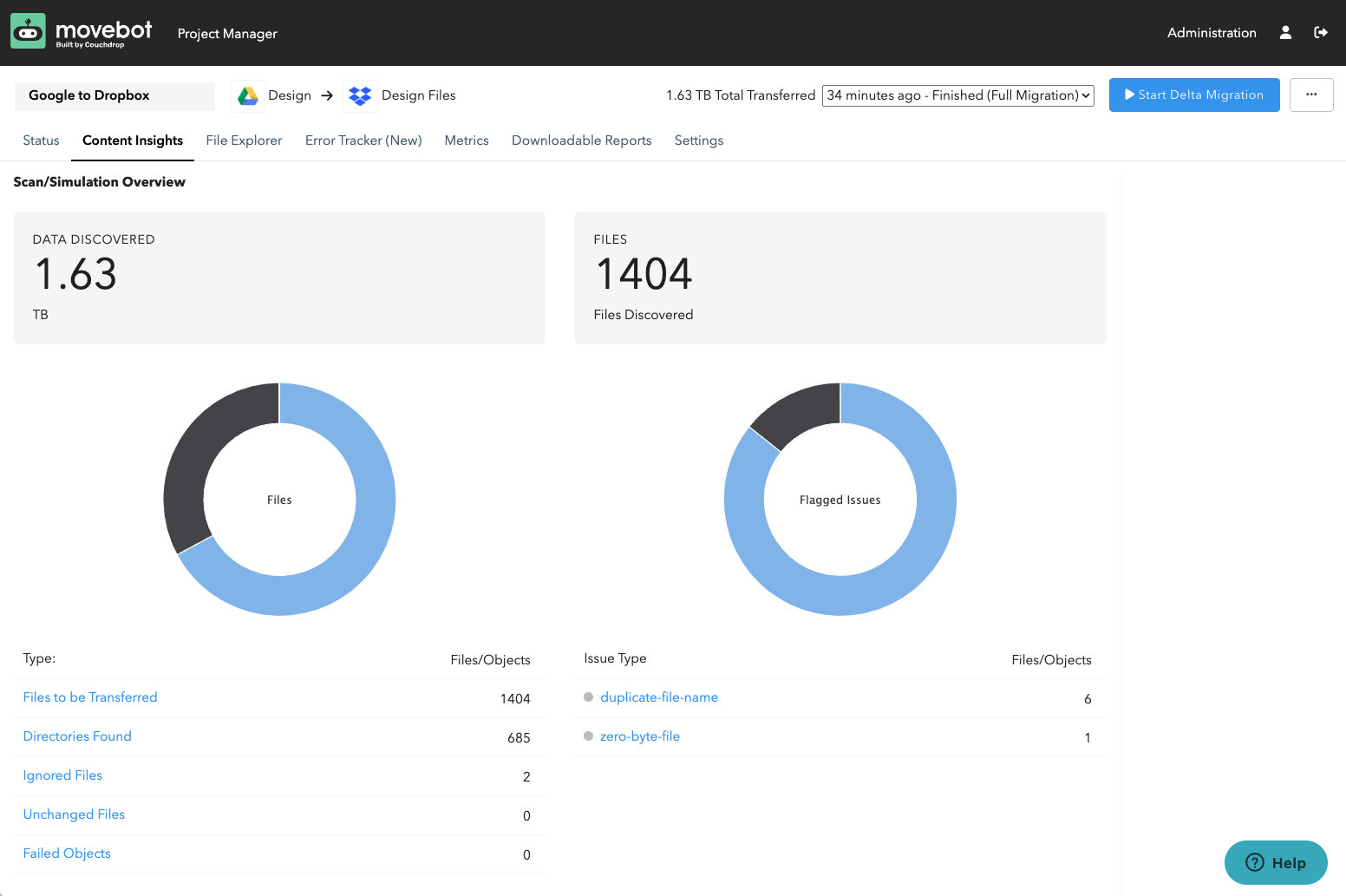This screenshot has height=896, width=1346.
Task: Click the Google Drive source icon
Action: click(247, 95)
